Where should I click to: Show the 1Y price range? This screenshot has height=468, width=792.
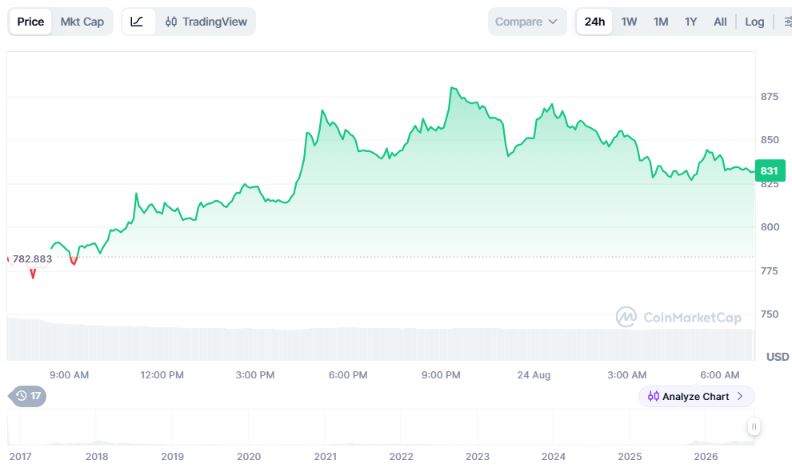pos(691,22)
